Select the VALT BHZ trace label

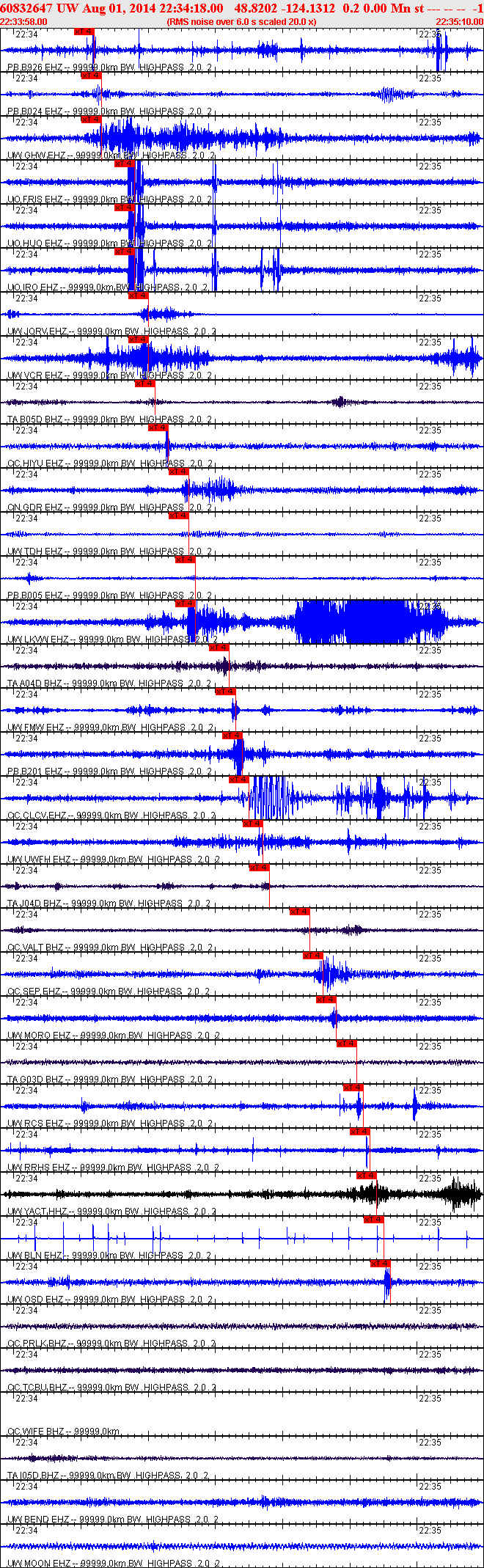(109, 948)
